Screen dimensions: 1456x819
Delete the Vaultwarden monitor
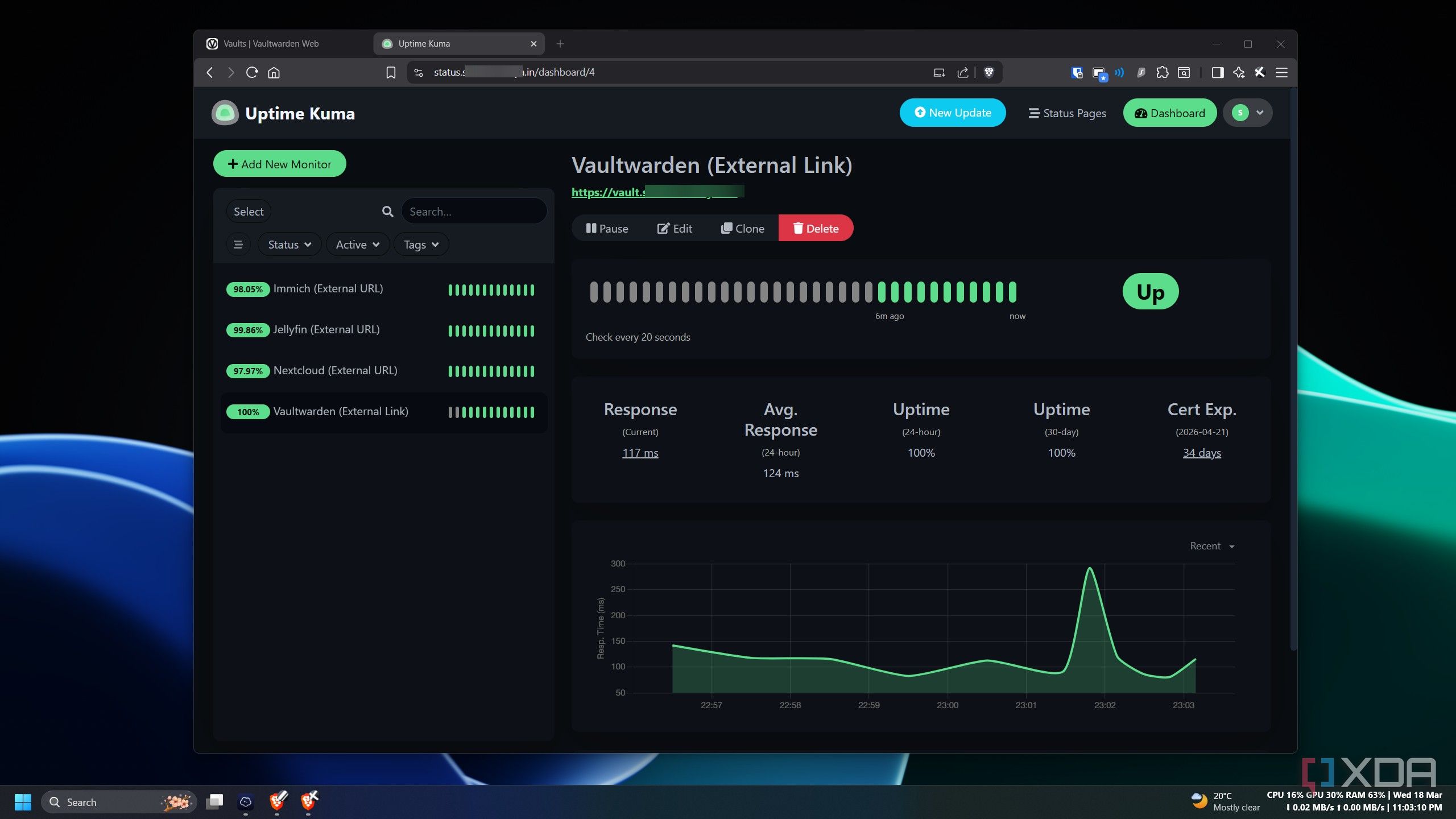click(816, 228)
